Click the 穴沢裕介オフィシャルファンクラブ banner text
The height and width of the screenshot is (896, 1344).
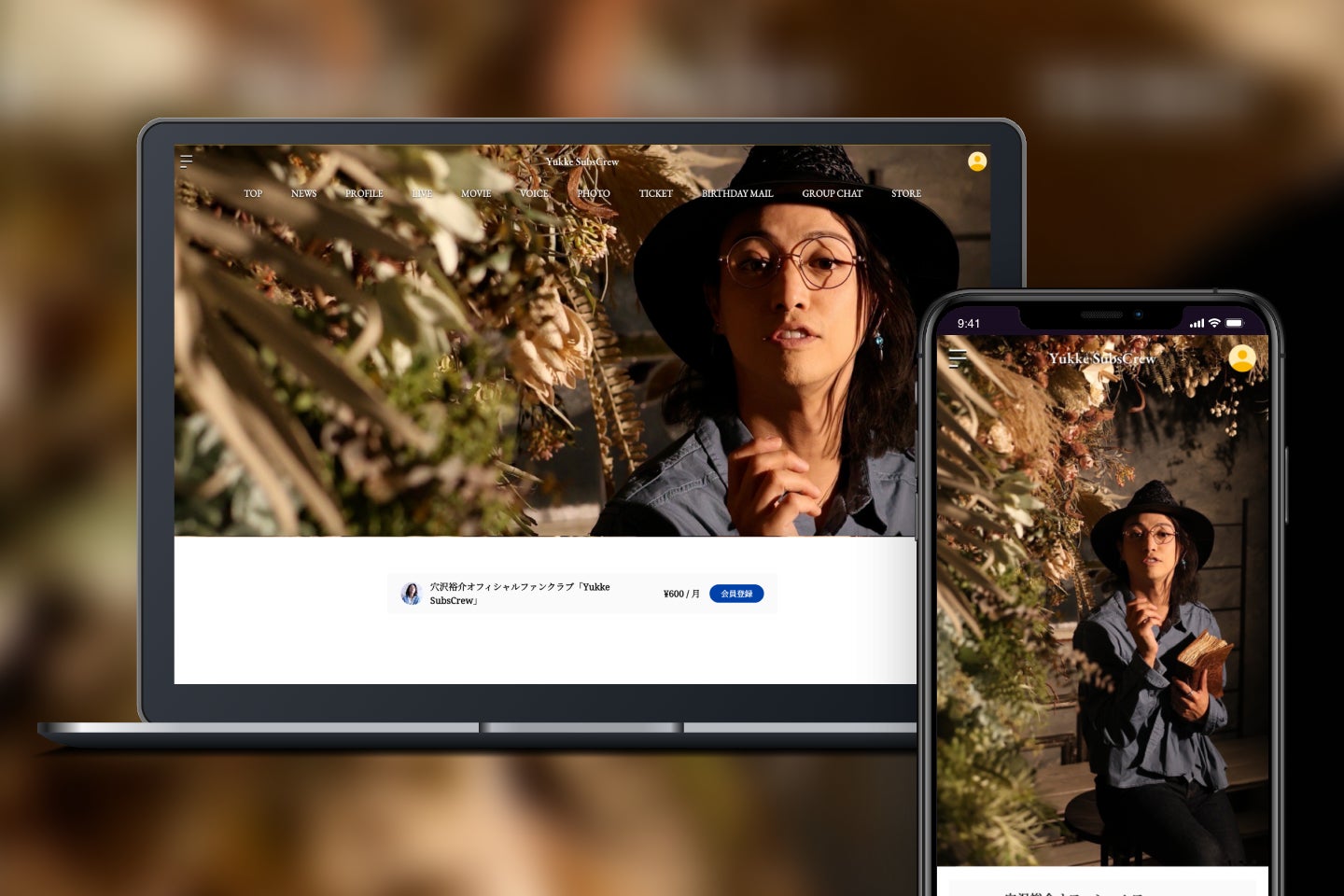(520, 594)
